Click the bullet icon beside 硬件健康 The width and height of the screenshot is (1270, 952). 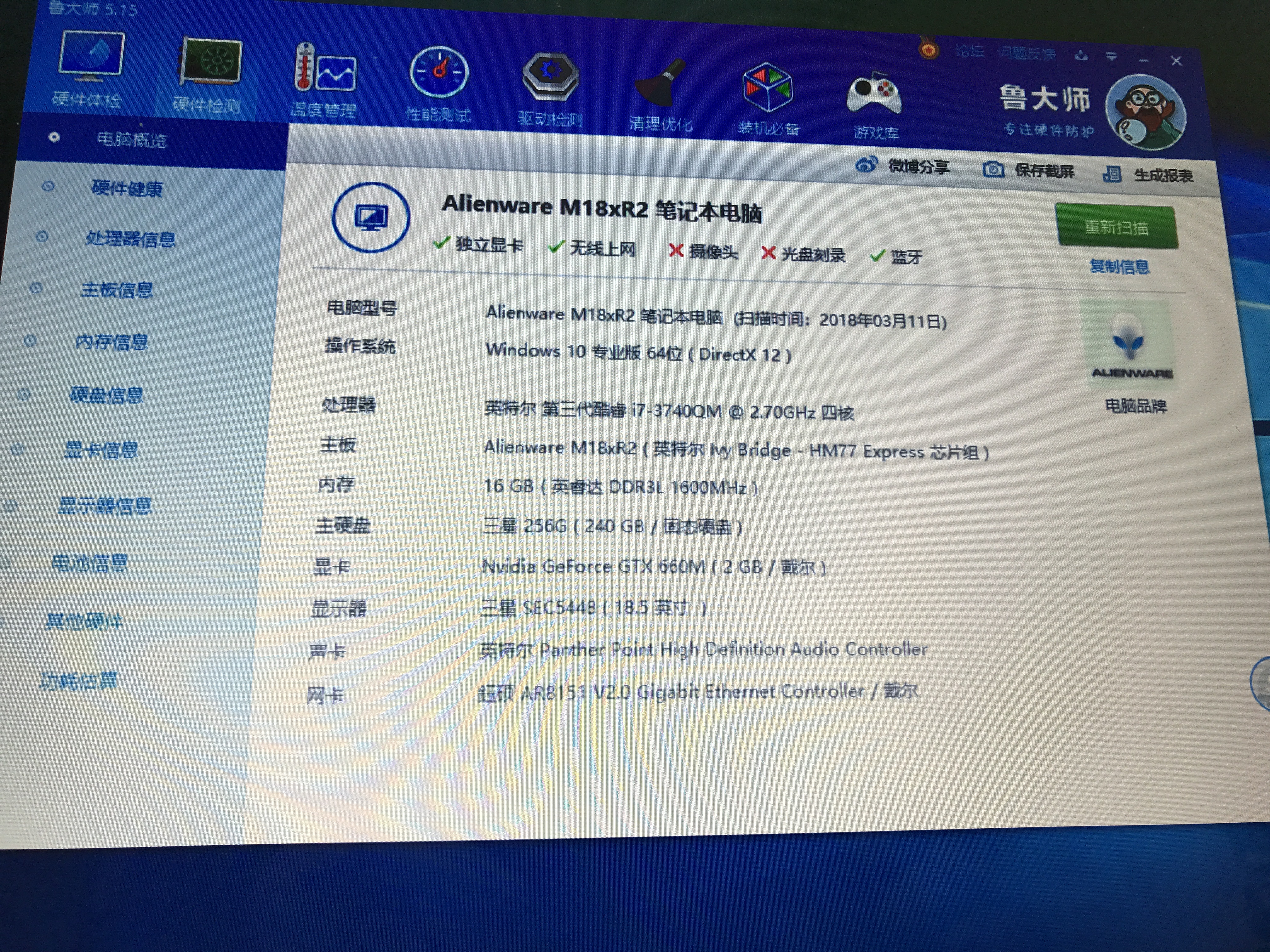48,186
